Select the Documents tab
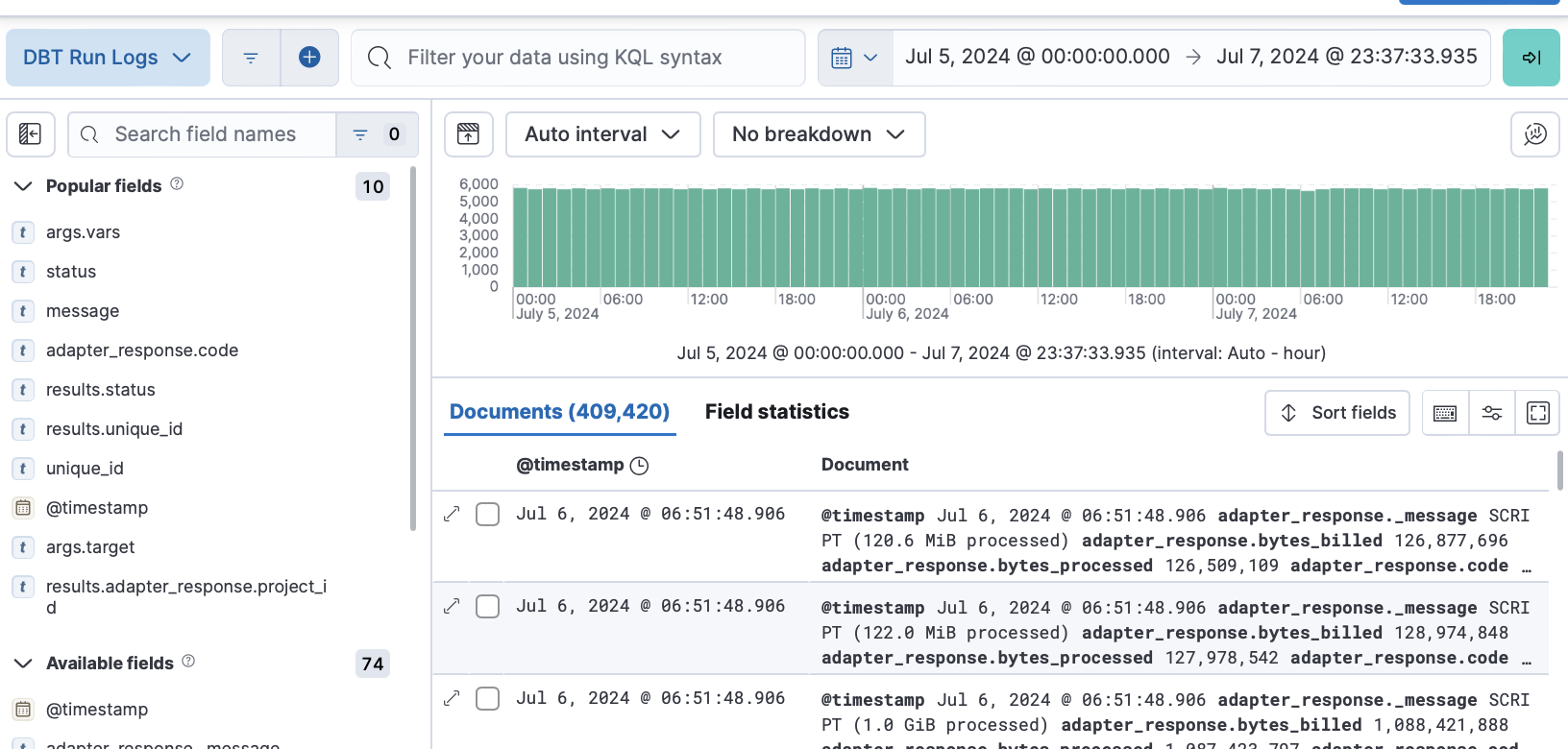Viewport: 1568px width, 749px height. 559,412
